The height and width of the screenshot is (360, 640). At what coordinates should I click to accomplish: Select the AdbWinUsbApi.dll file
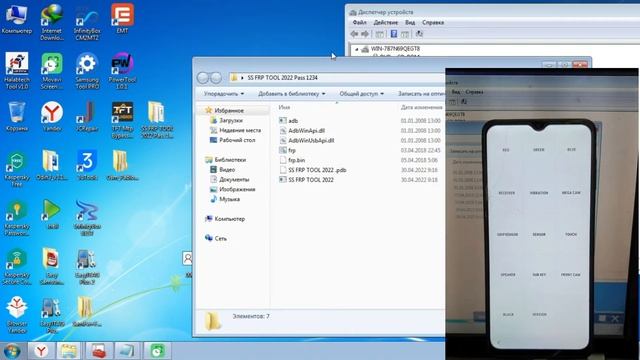coord(311,140)
